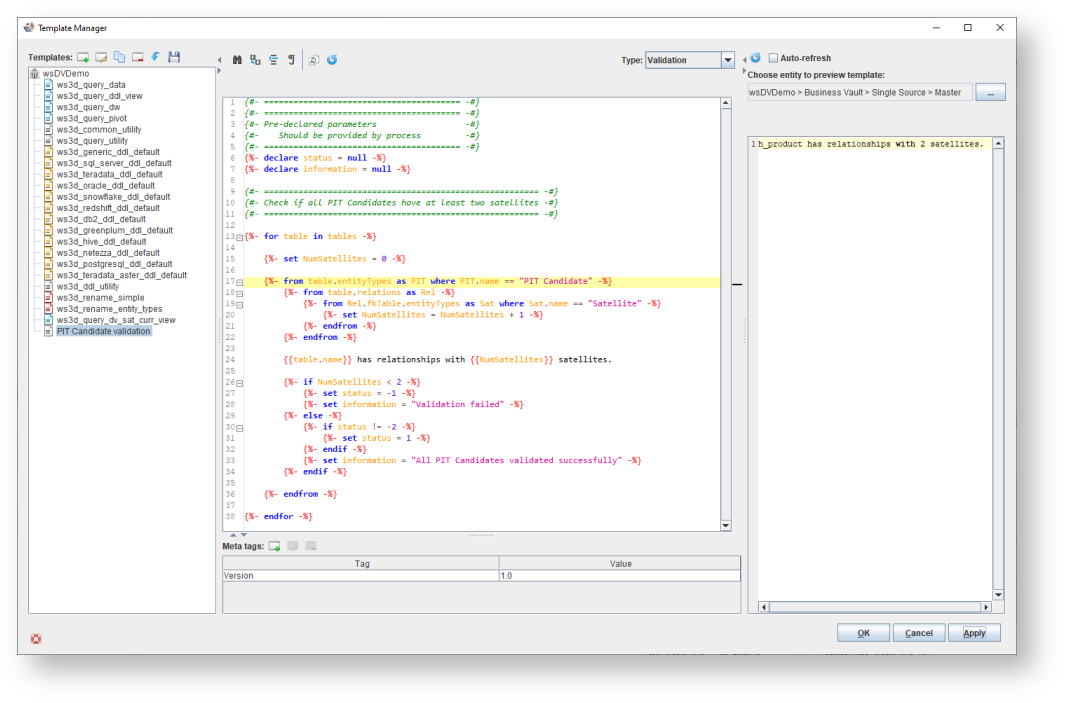Click the refresh preview icon beside Auto-refresh
The width and height of the screenshot is (1065, 703).
pyautogui.click(x=756, y=58)
